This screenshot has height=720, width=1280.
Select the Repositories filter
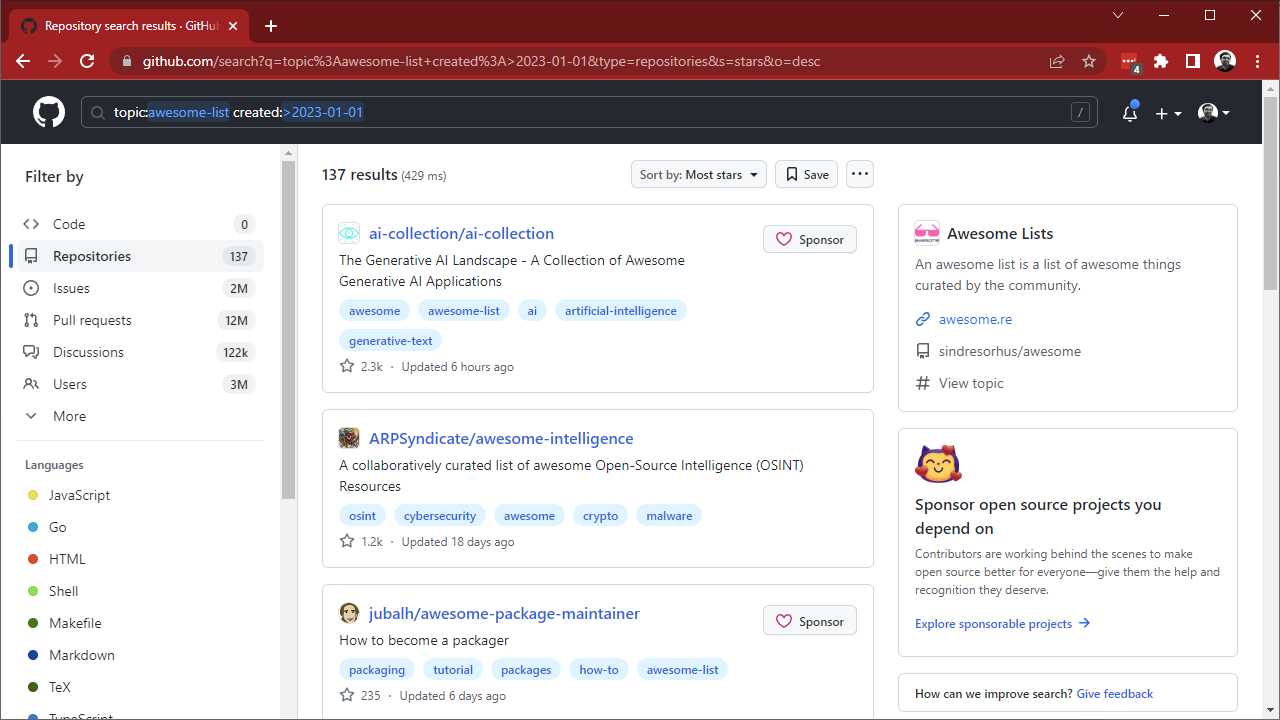tap(140, 256)
